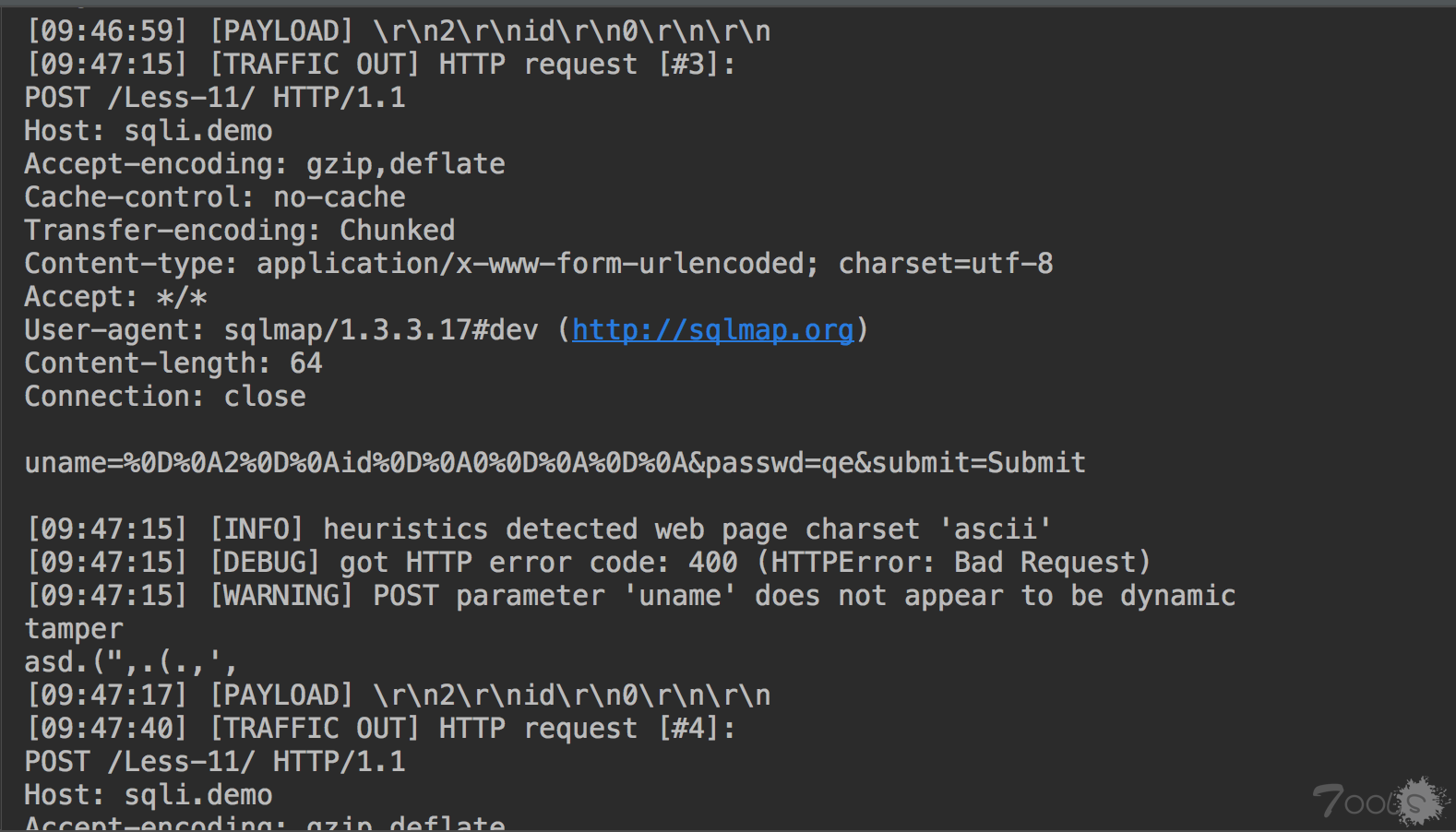The image size is (1456, 832).
Task: Click the Accept: */* line
Action: [116, 297]
